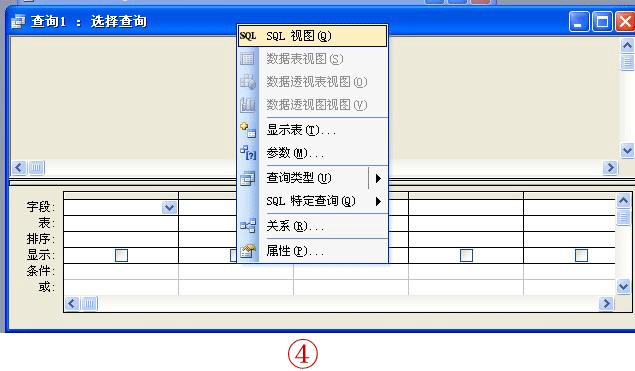Click the 排序 cell in first column

click(x=121, y=239)
